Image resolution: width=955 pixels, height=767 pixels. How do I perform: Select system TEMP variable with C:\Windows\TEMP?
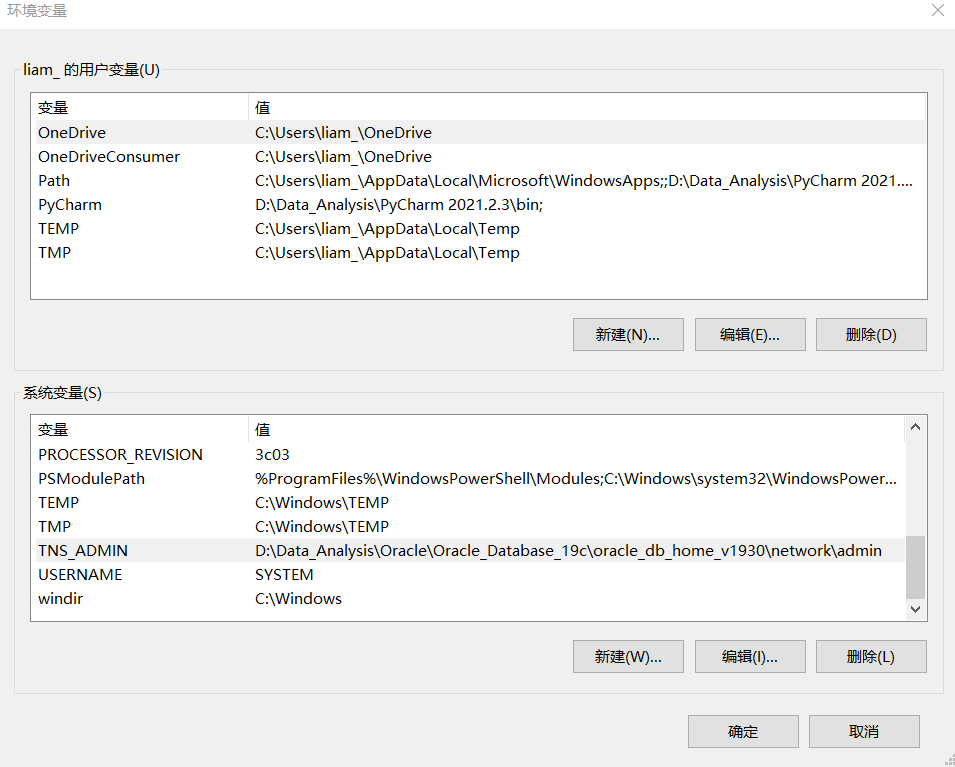point(470,503)
